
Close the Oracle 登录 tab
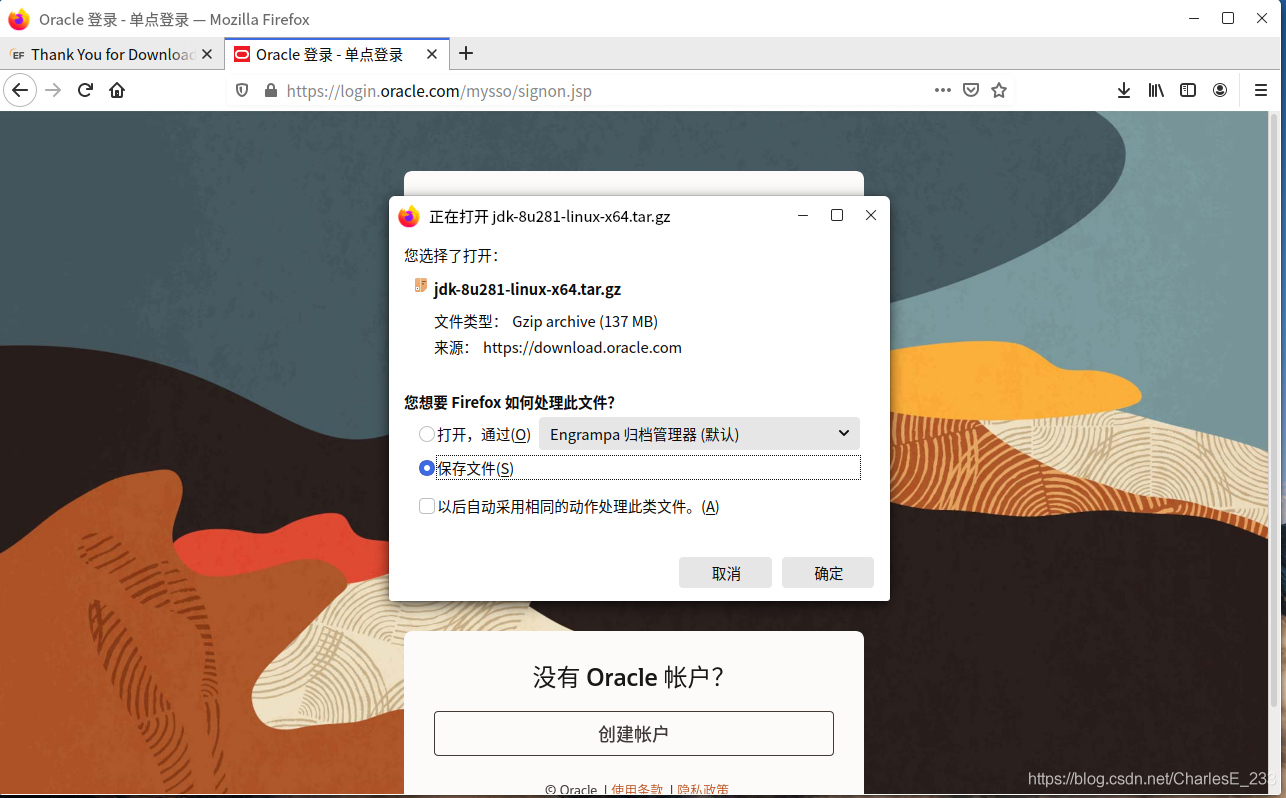432,54
